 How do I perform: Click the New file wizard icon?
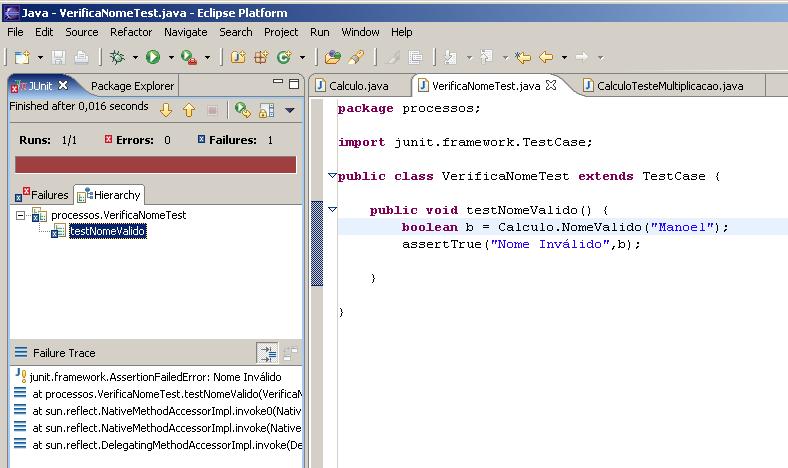[22, 57]
